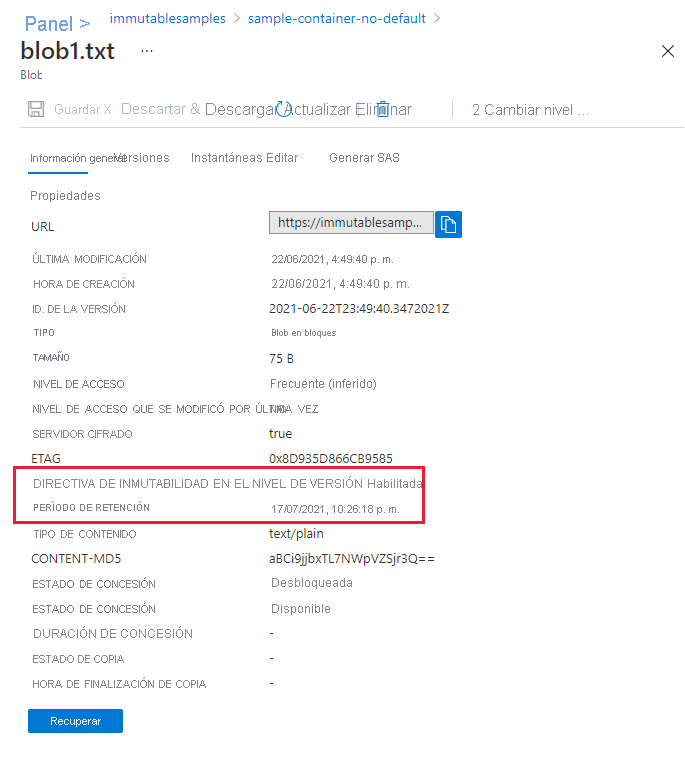Open sample-container-no-default breadcrumb link
Viewport: 685px width, 757px height.
pyautogui.click(x=336, y=18)
